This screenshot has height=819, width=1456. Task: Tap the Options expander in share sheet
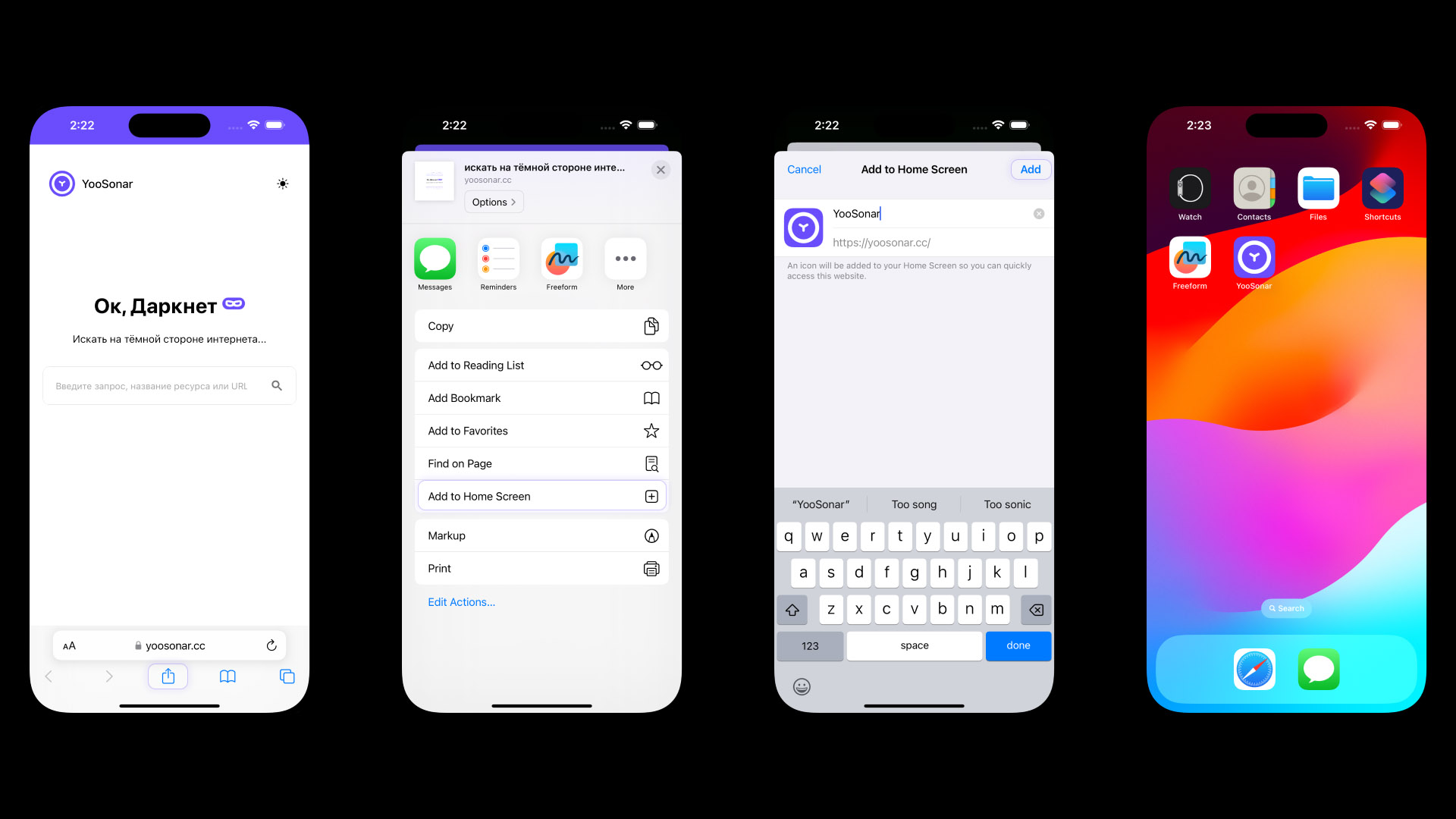click(x=493, y=202)
